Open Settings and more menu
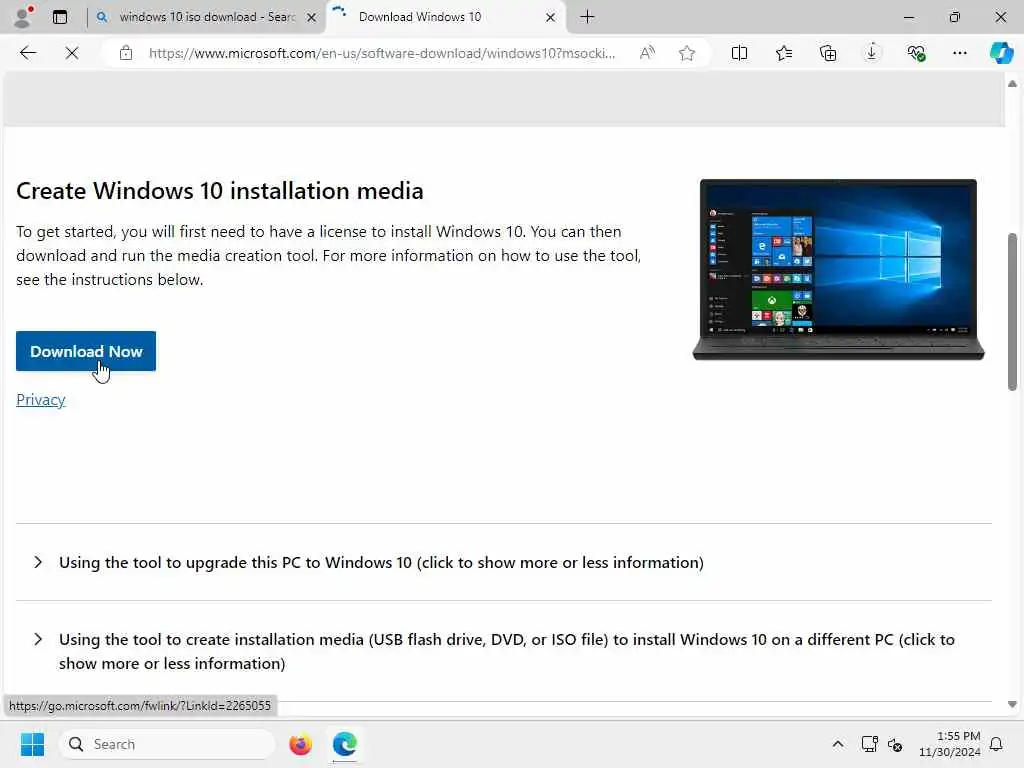Image resolution: width=1024 pixels, height=768 pixels. click(x=959, y=53)
